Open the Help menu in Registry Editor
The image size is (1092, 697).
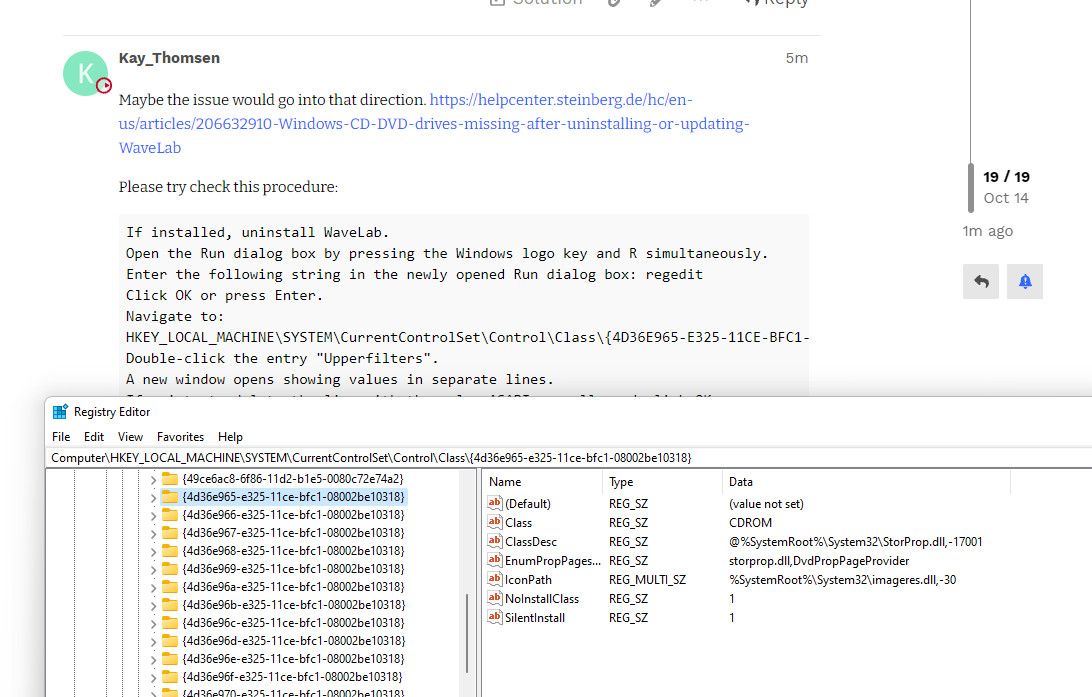[231, 437]
